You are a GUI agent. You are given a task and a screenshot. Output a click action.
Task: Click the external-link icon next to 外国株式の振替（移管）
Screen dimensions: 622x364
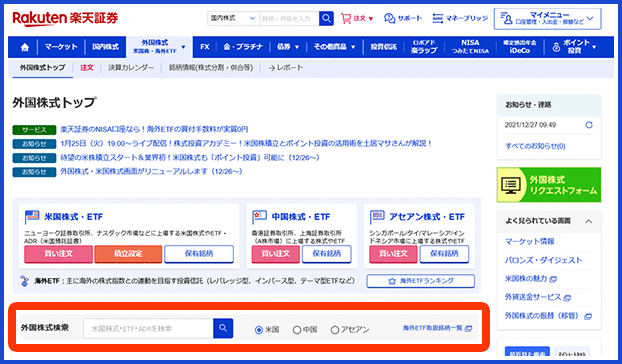tap(588, 316)
